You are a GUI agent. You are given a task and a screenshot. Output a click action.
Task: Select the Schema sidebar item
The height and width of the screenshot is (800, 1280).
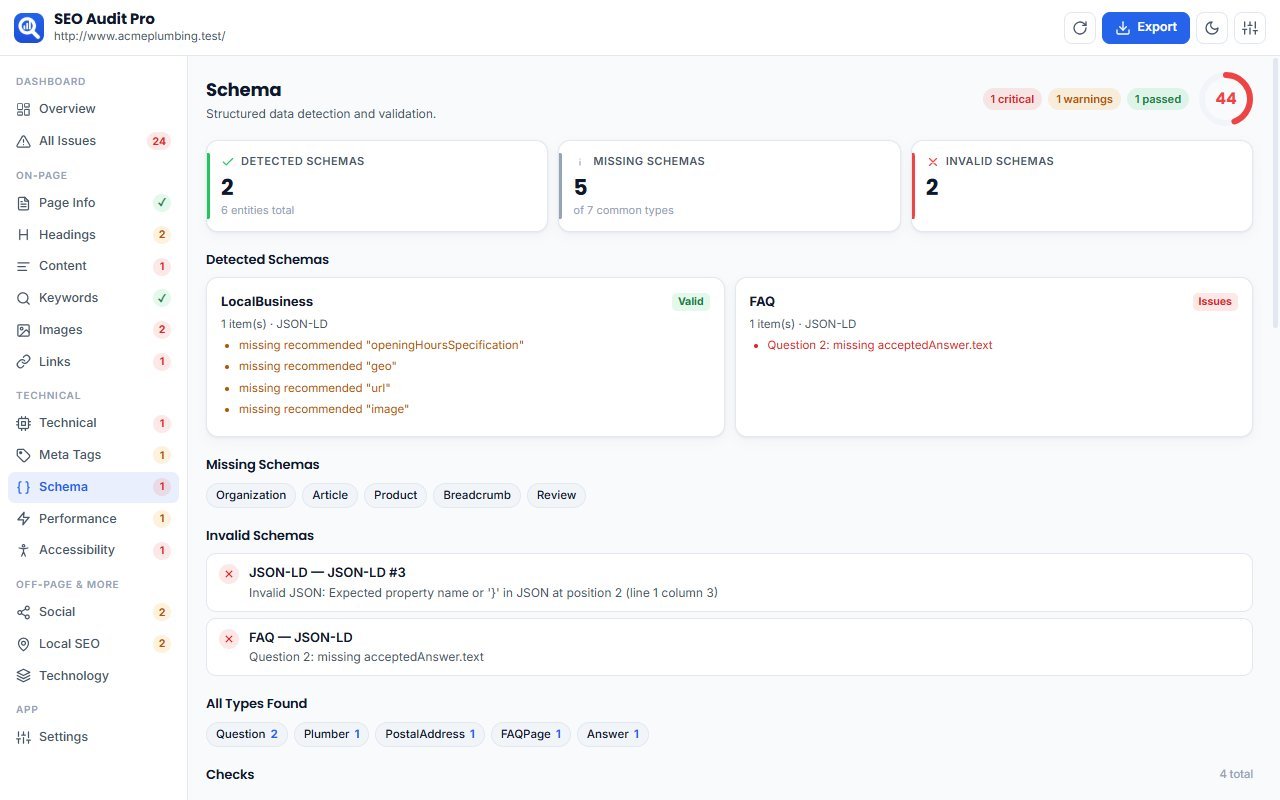click(93, 487)
